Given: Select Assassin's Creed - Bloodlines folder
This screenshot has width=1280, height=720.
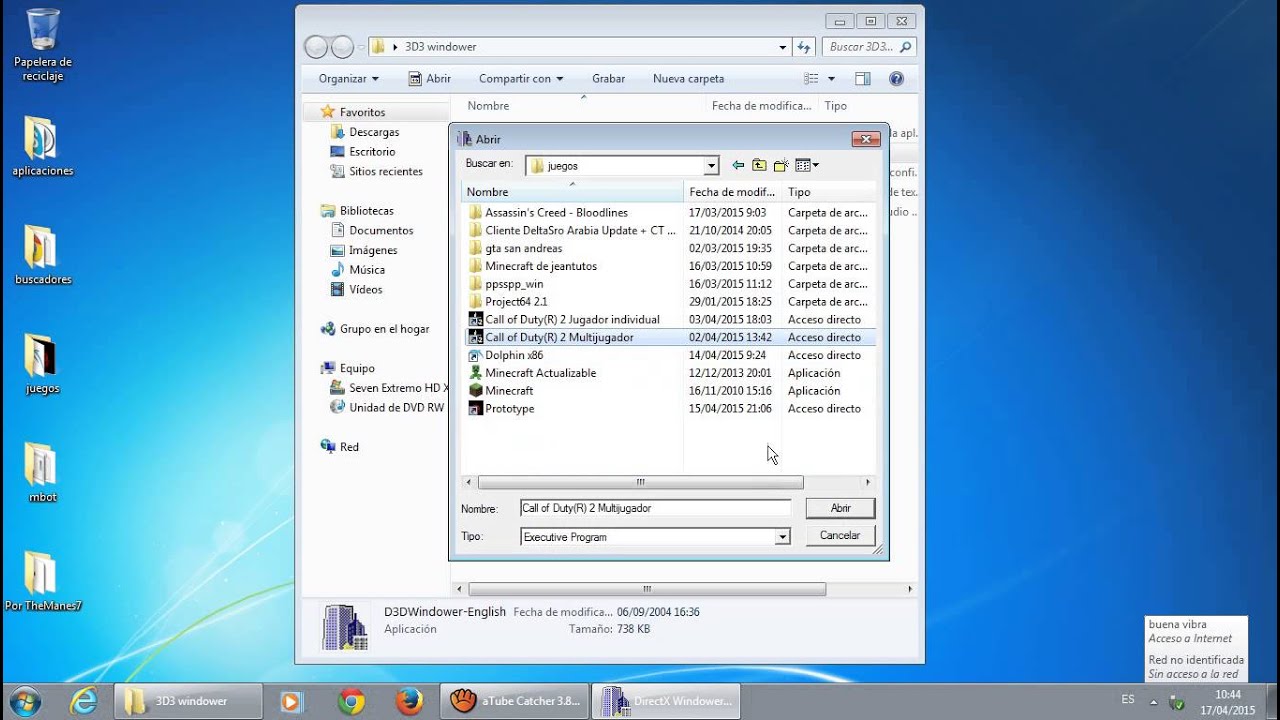Looking at the screenshot, I should pos(556,212).
